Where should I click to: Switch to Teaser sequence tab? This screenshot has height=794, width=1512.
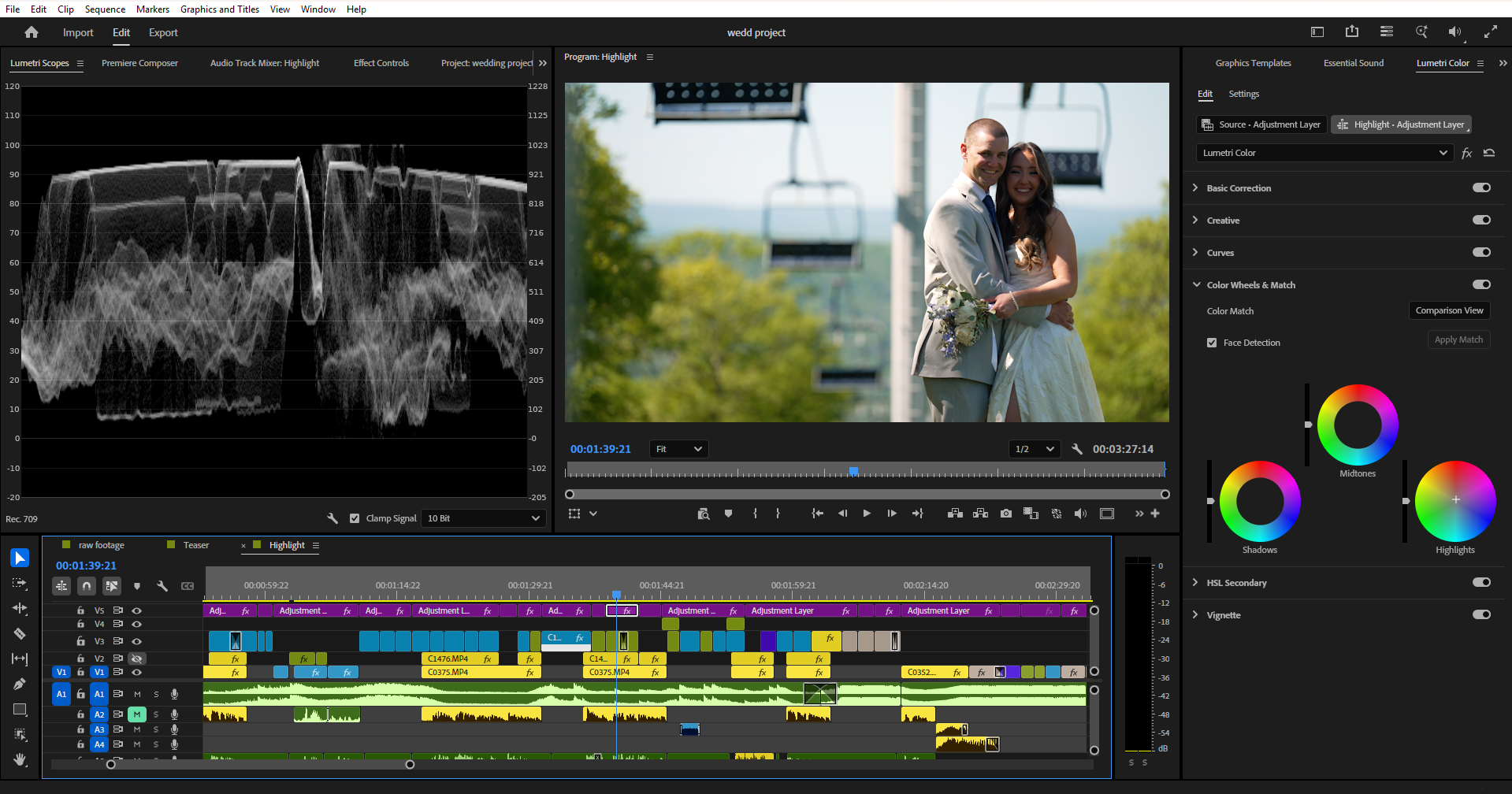[x=196, y=545]
